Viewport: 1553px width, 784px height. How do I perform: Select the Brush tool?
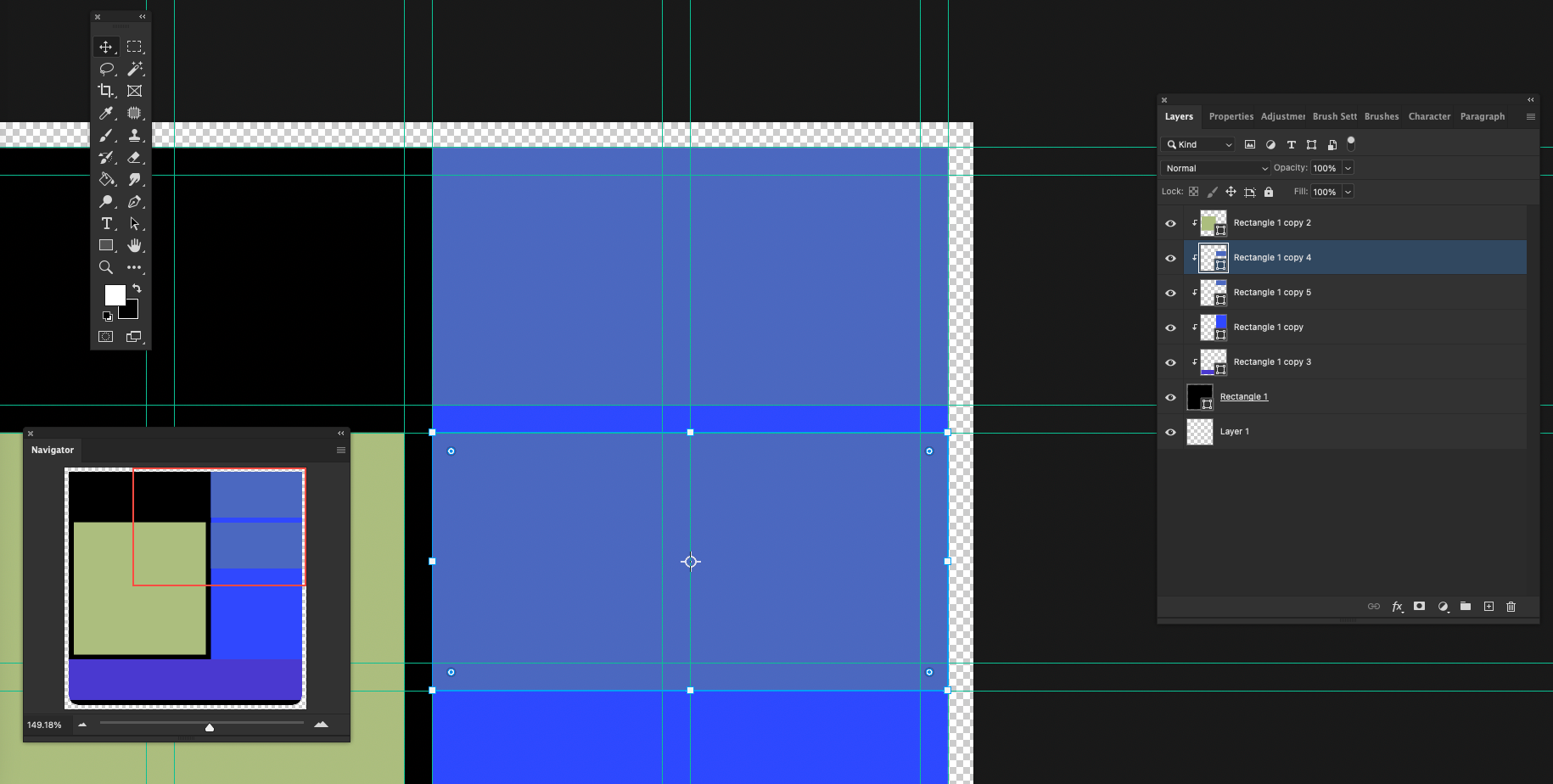(106, 135)
